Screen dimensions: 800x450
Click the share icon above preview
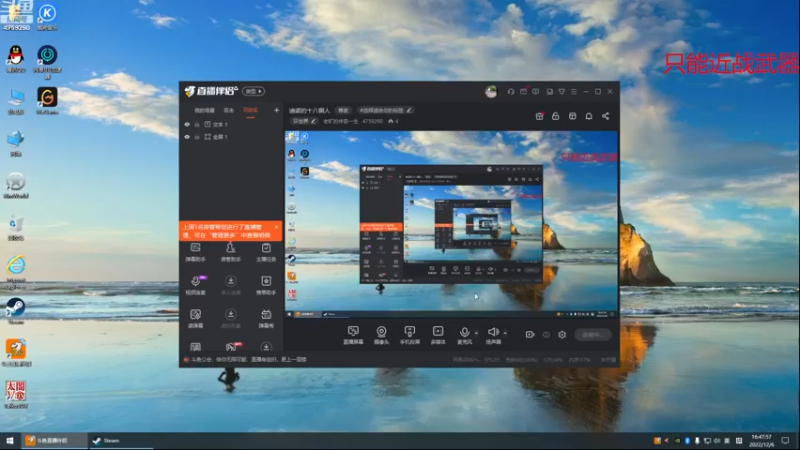[606, 116]
